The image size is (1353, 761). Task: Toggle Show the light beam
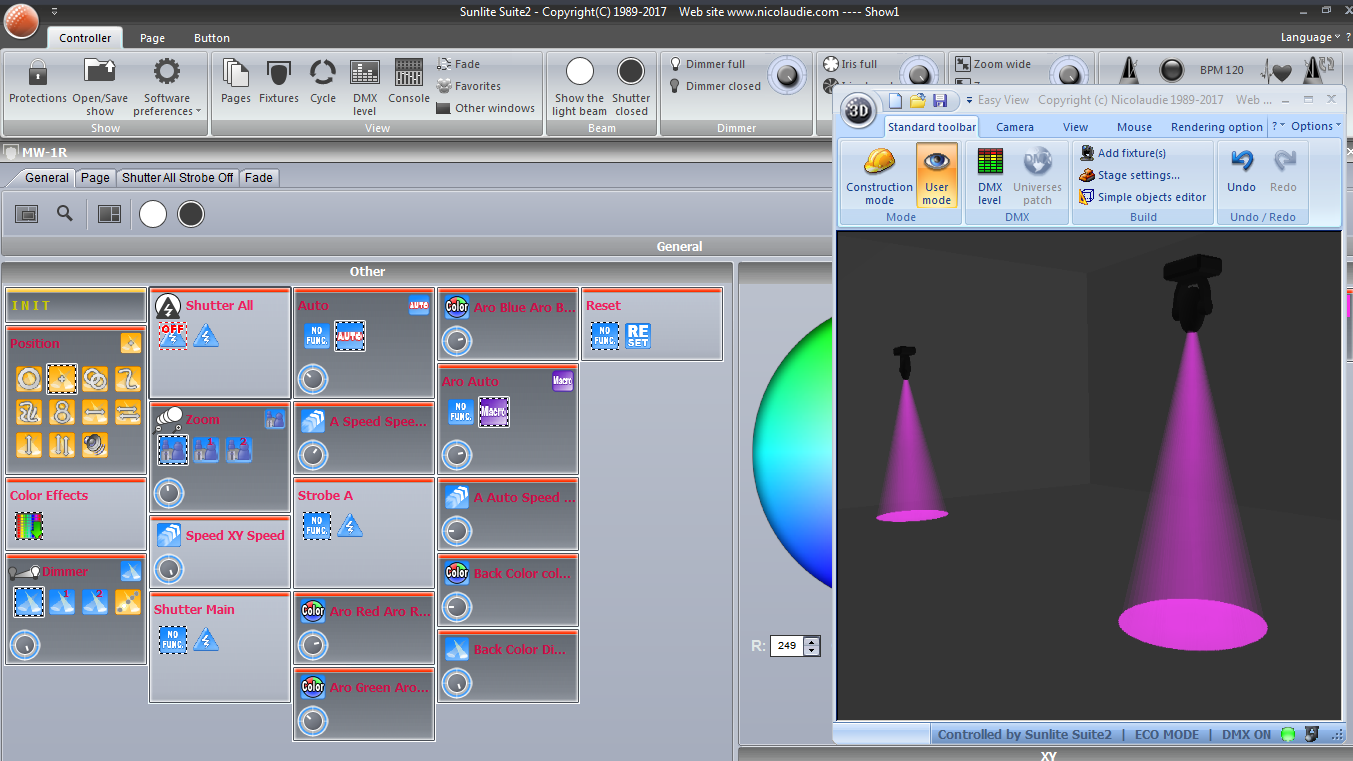click(579, 86)
